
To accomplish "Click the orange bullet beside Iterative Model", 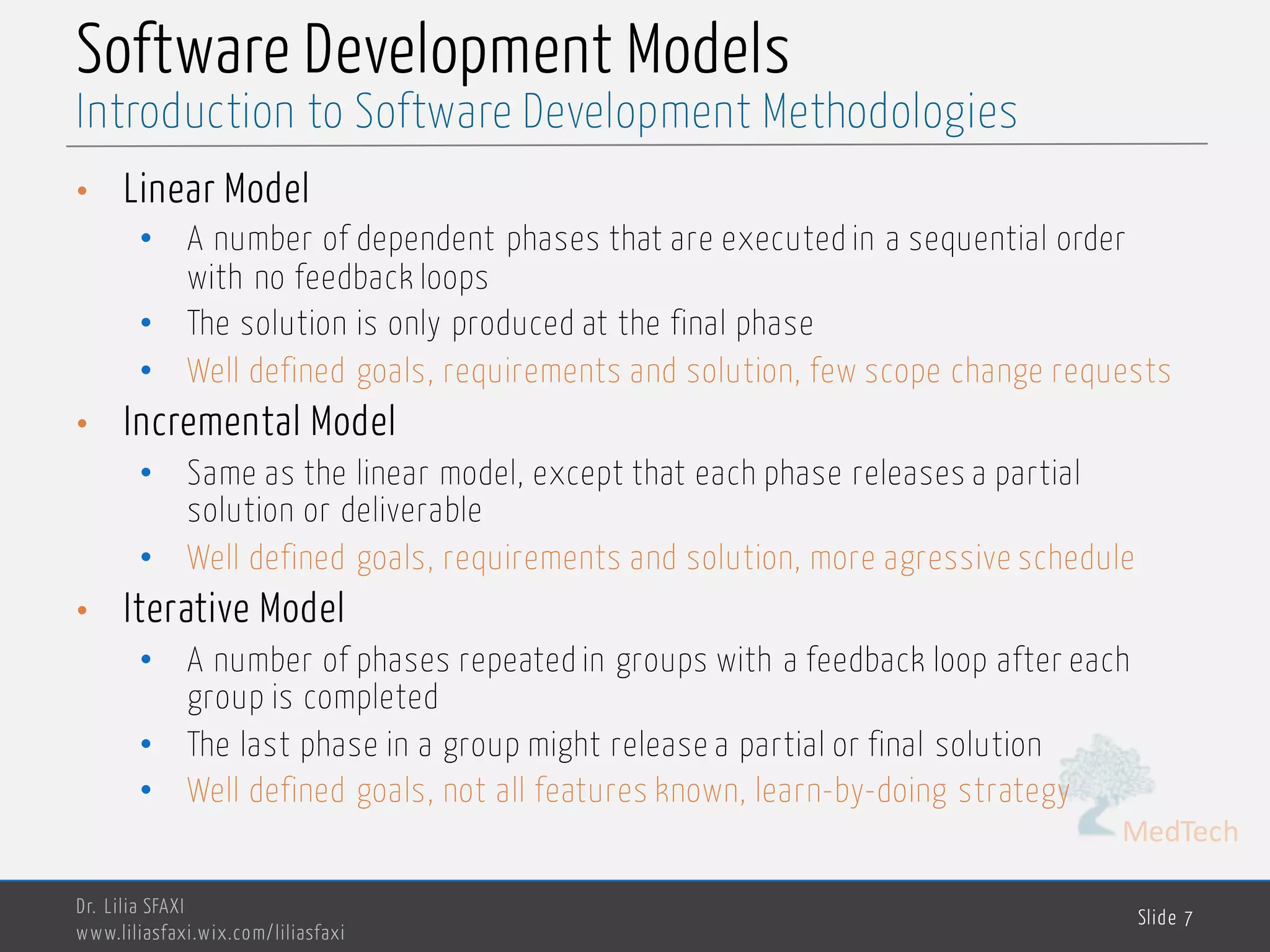I will (82, 610).
